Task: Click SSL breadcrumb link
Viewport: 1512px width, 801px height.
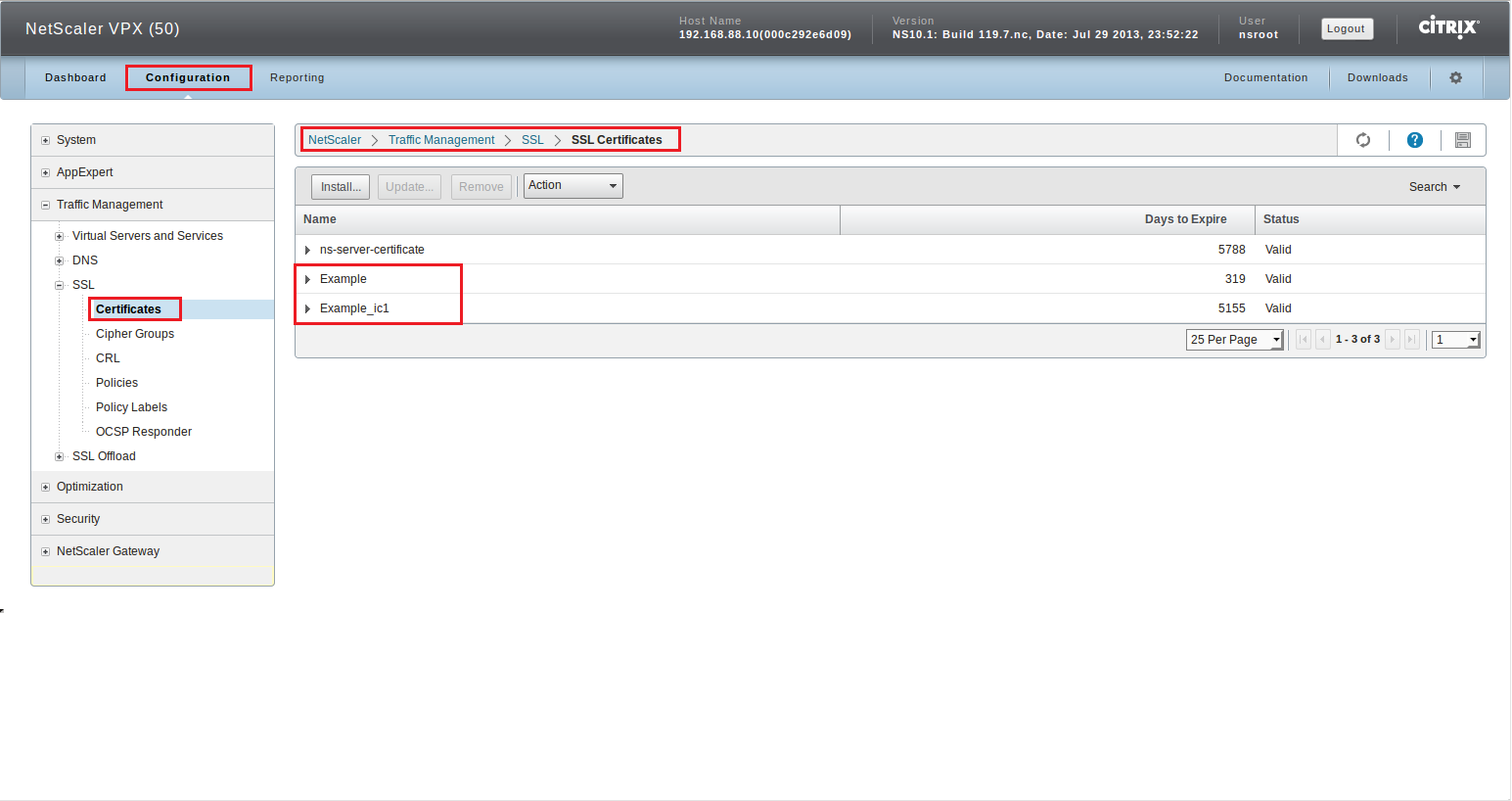Action: (x=532, y=140)
